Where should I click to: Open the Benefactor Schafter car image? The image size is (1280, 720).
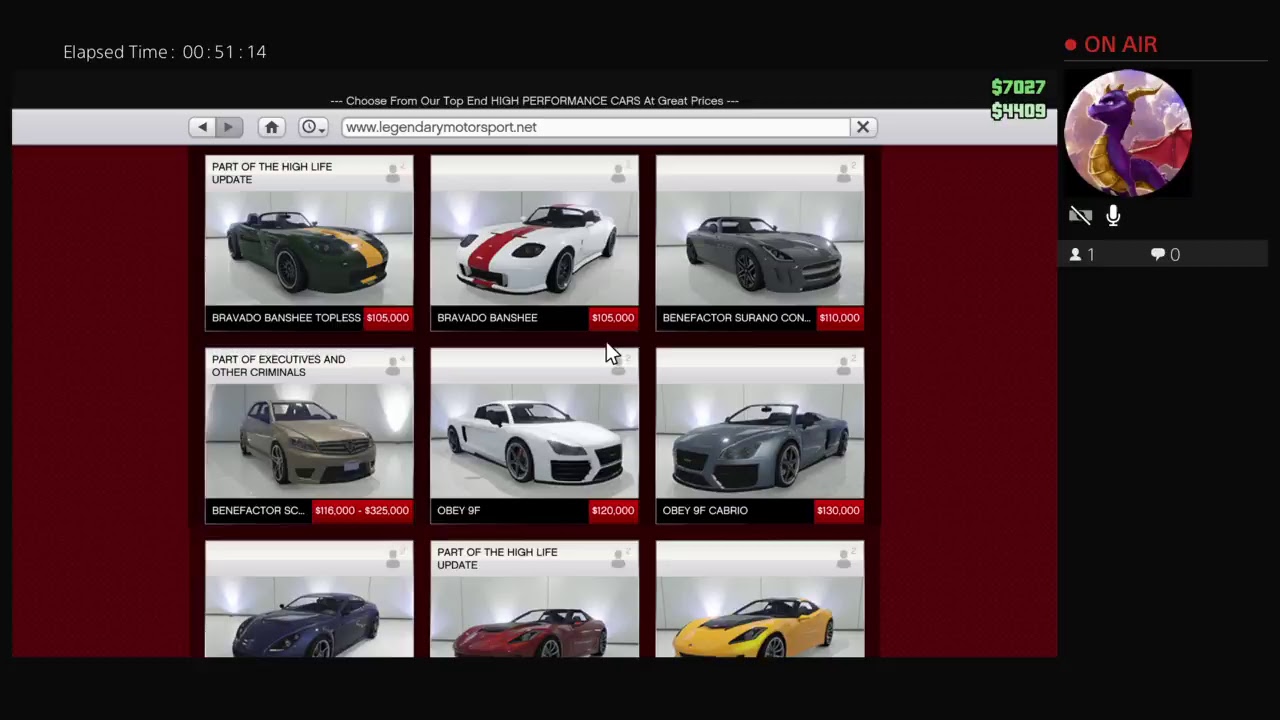(x=309, y=440)
